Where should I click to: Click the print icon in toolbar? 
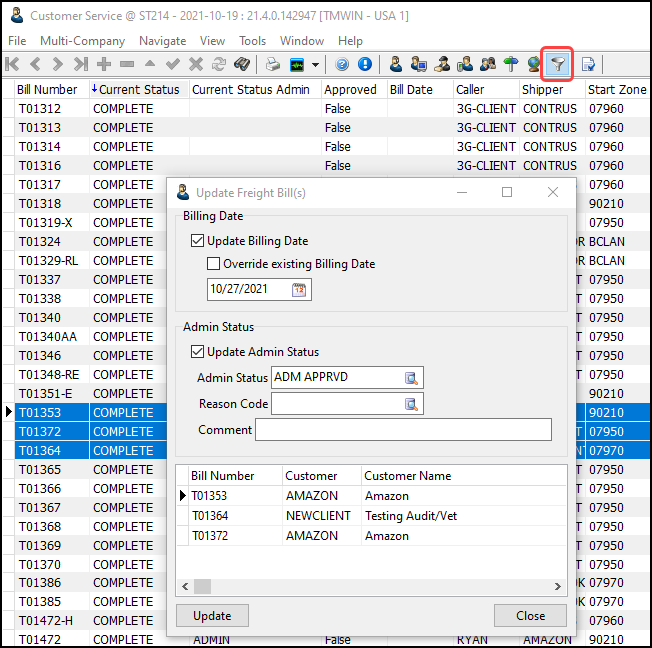(272, 64)
